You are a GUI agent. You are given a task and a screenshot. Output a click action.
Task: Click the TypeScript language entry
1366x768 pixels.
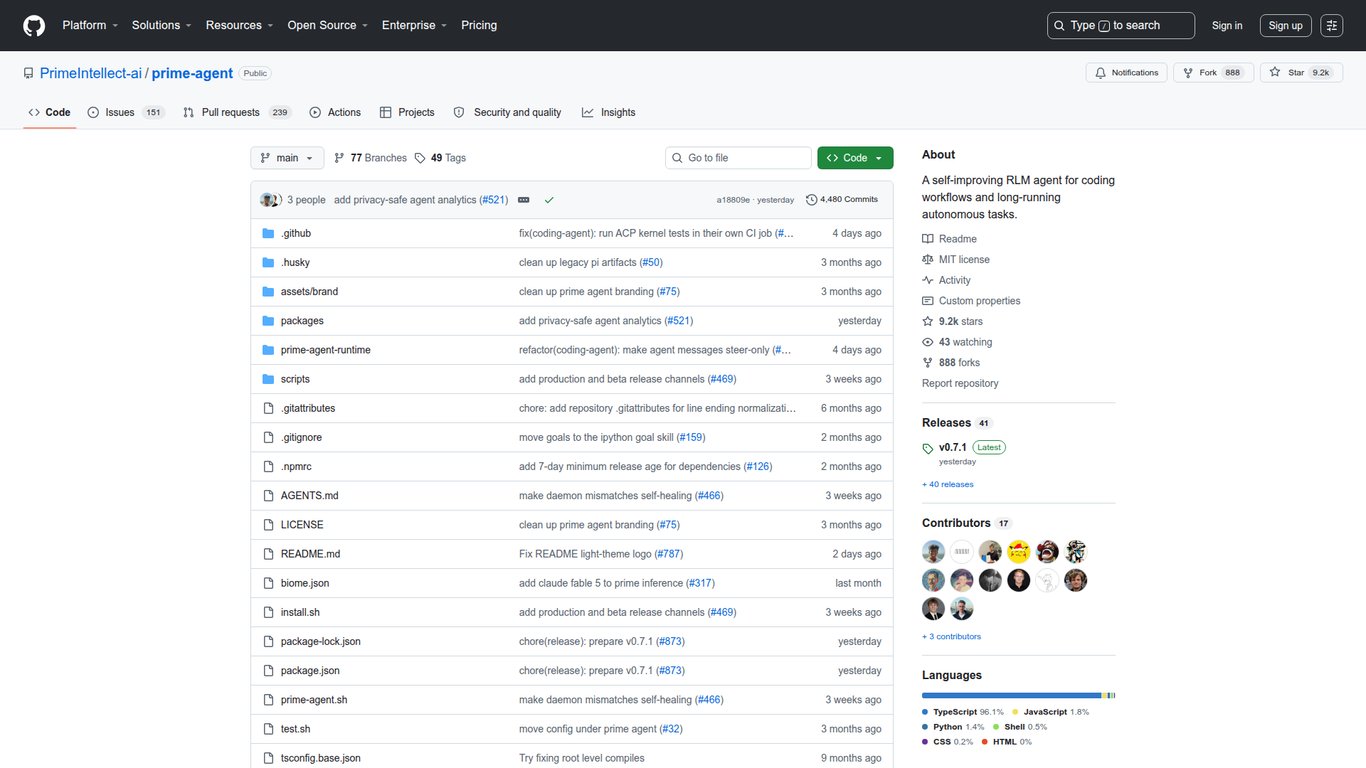point(963,712)
